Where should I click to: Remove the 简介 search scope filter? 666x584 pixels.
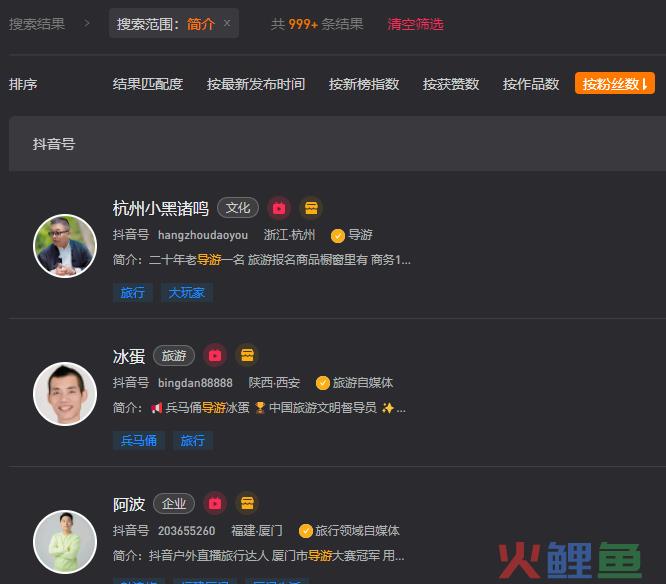[x=227, y=23]
